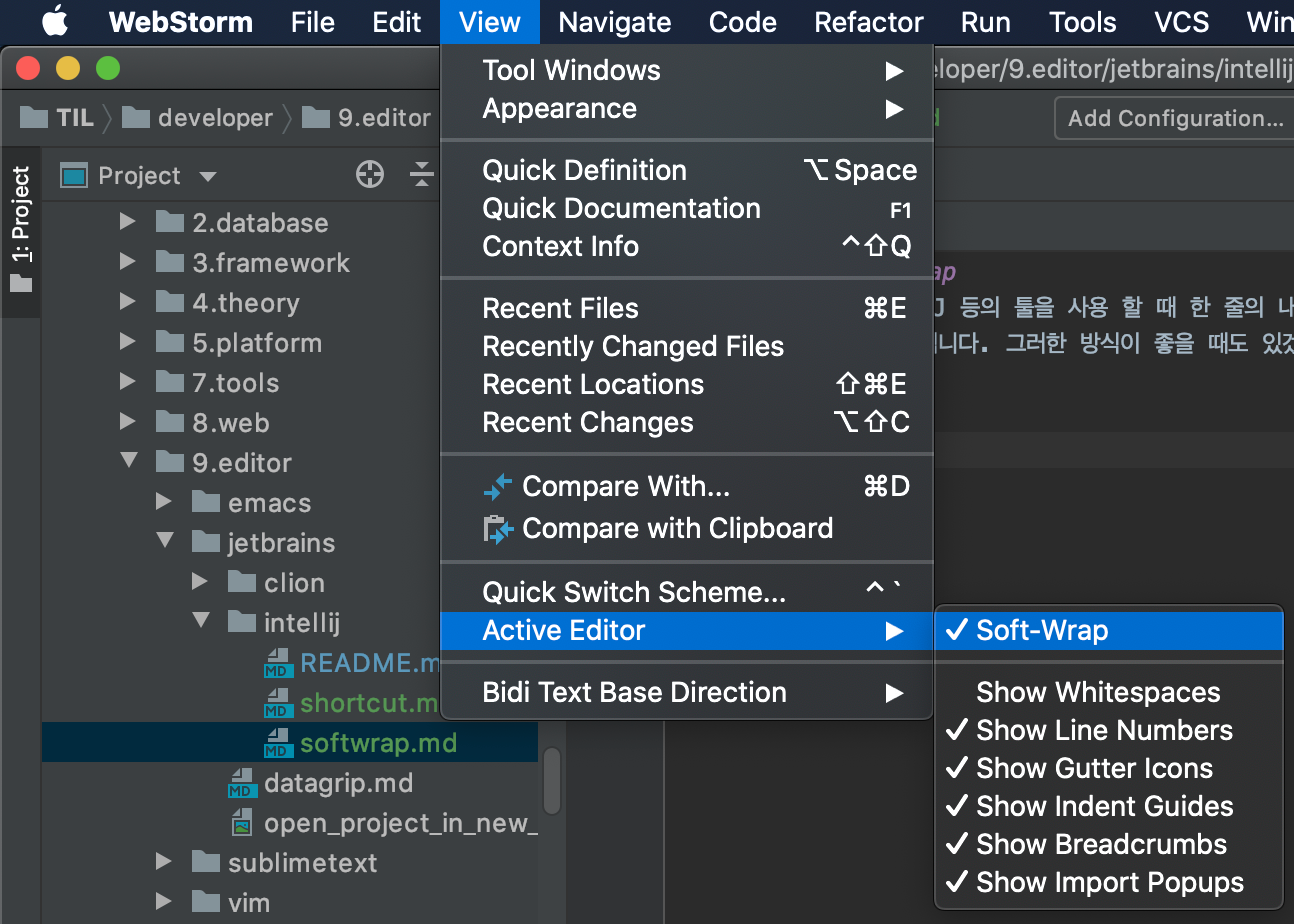
Task: Click the emacs folder icon
Action: point(206,502)
